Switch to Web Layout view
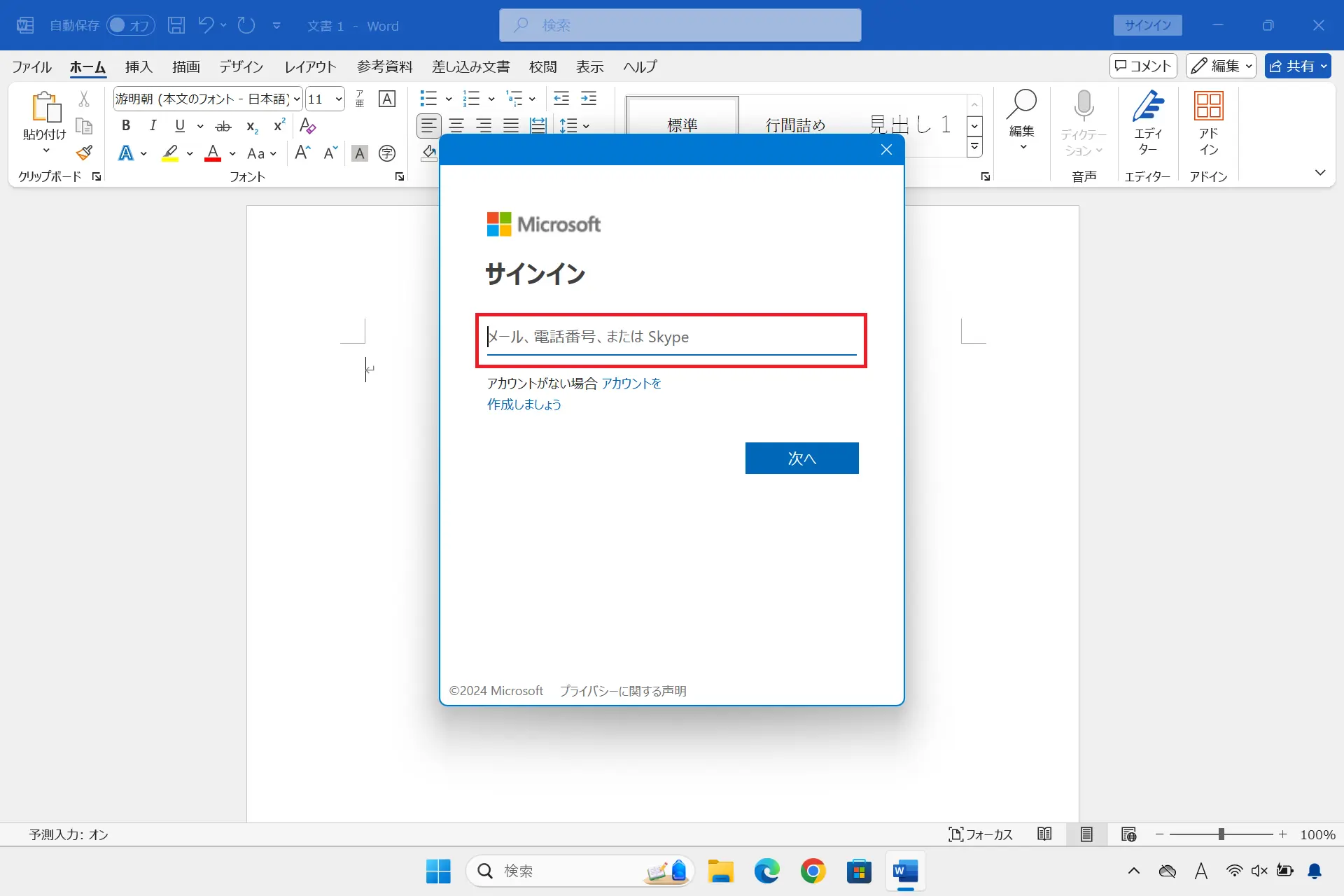This screenshot has width=1344, height=896. click(x=1128, y=834)
